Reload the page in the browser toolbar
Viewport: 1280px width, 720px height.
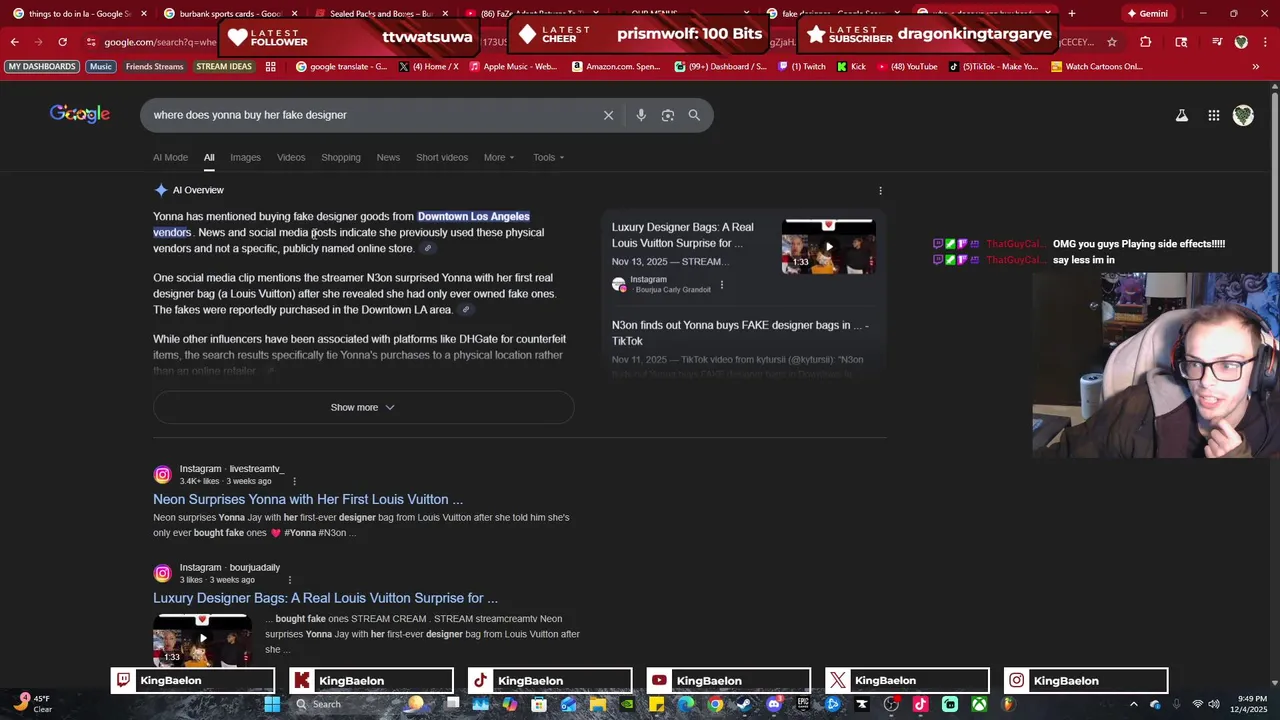(62, 42)
